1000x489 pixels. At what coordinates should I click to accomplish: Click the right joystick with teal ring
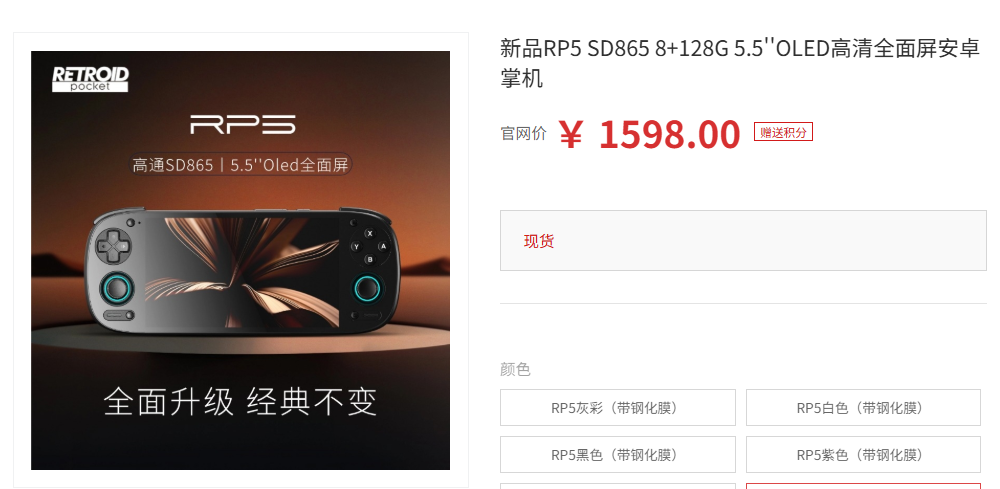coord(367,289)
